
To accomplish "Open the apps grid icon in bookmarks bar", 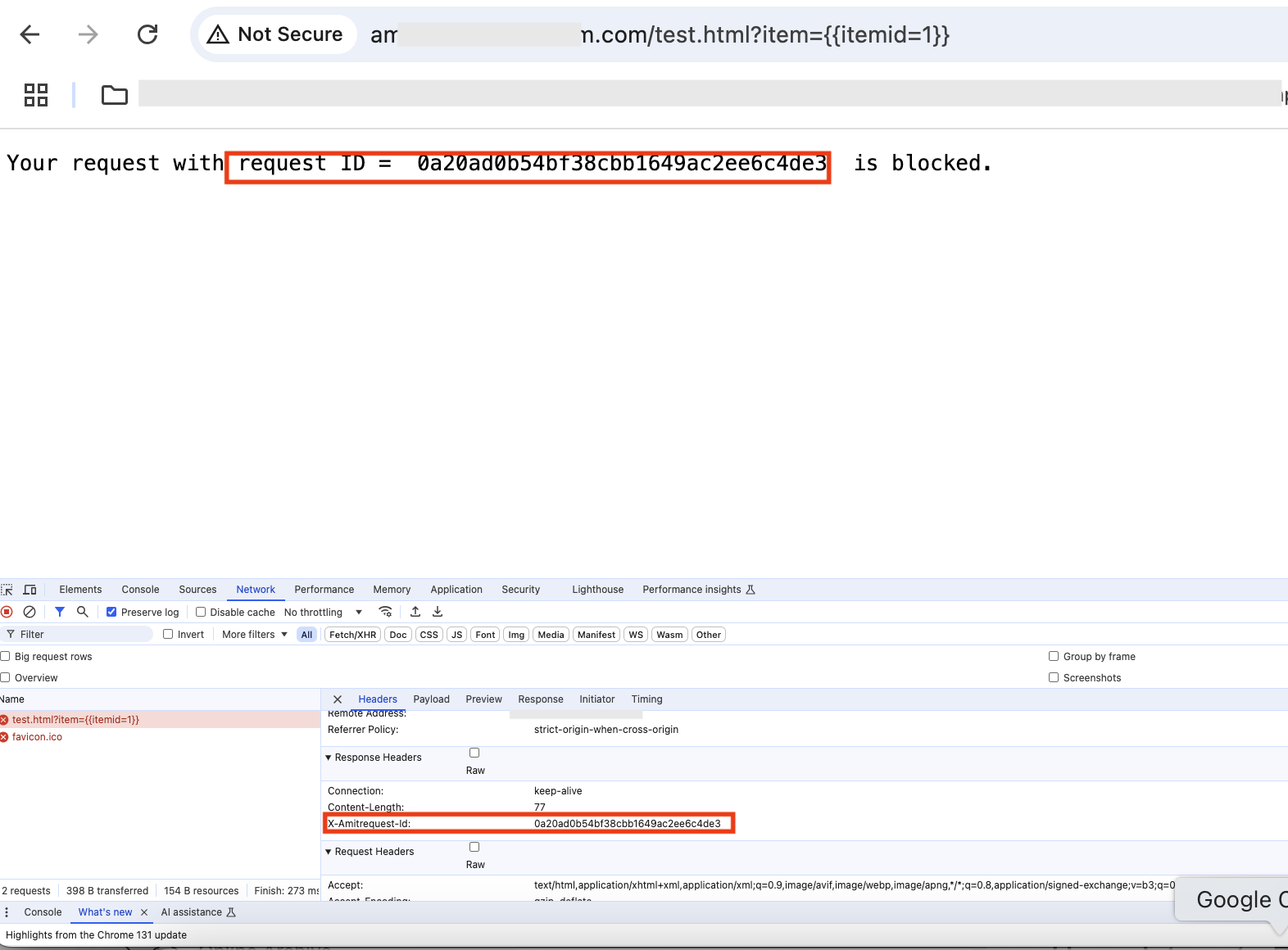I will [x=36, y=95].
